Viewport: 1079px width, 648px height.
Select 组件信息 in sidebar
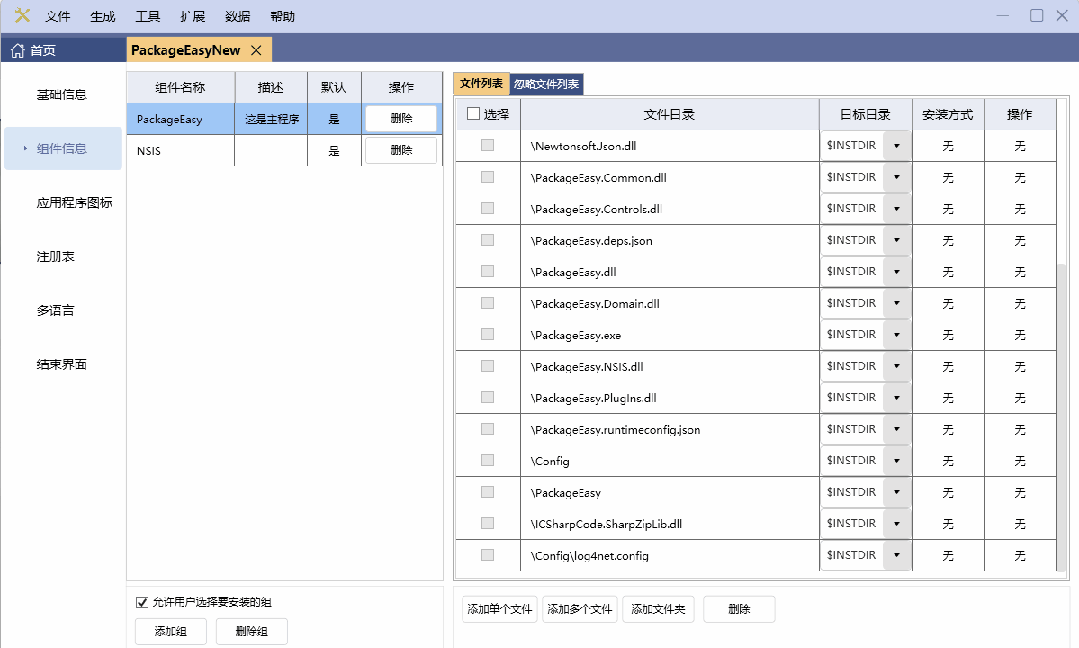[63, 149]
